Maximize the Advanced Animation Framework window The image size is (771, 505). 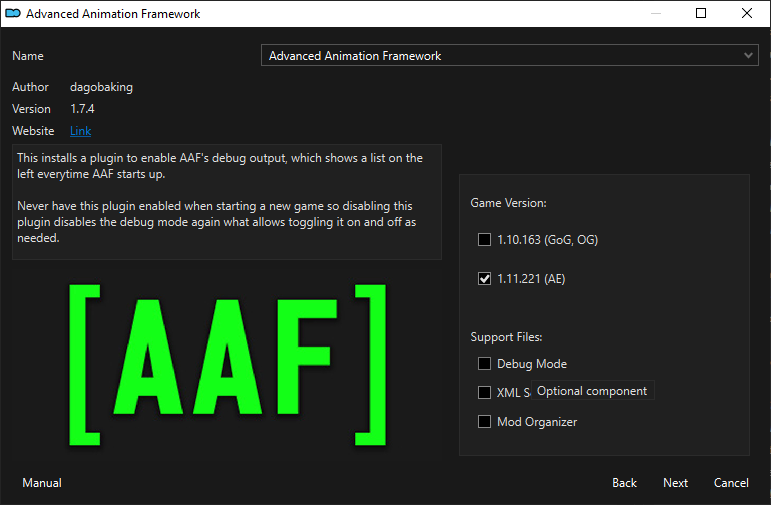[701, 13]
